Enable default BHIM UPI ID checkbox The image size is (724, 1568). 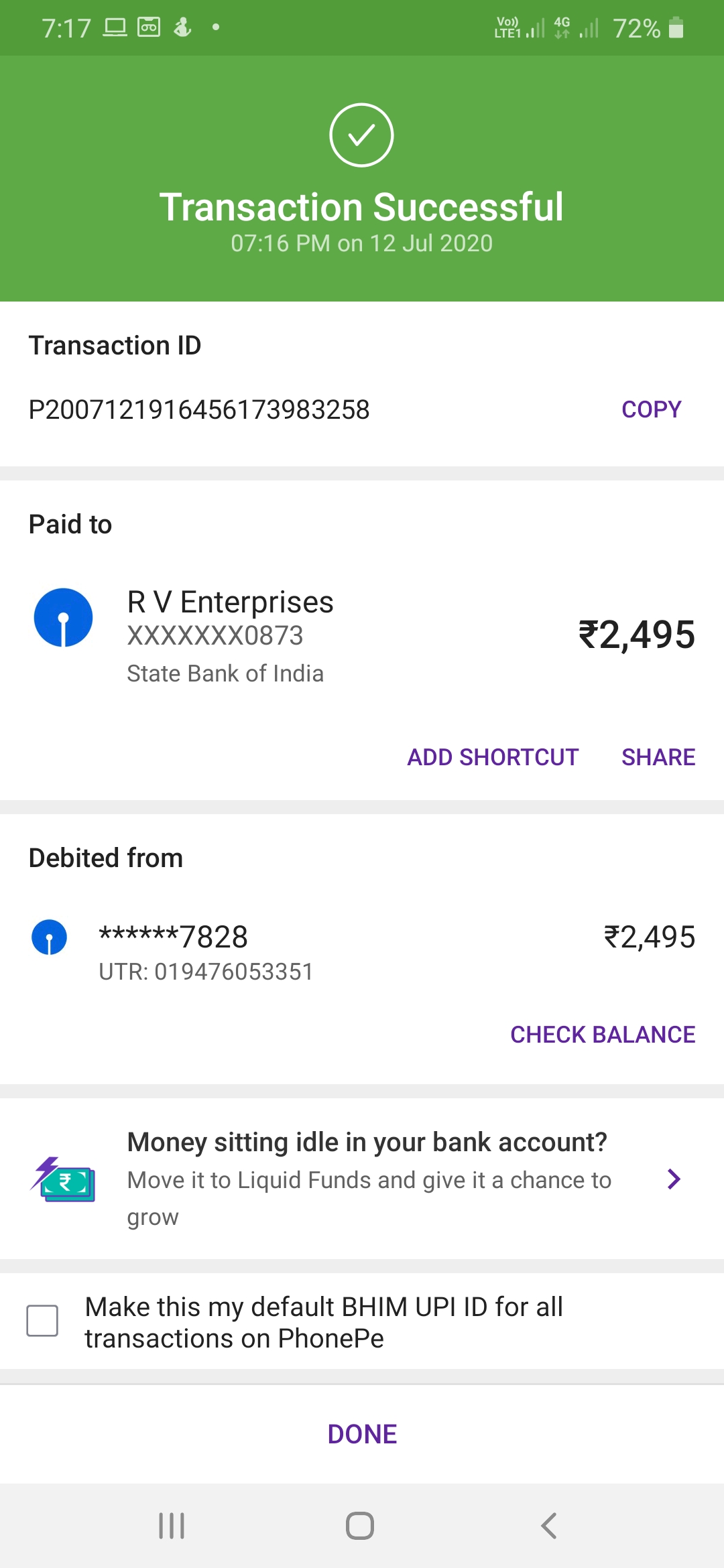[42, 1321]
